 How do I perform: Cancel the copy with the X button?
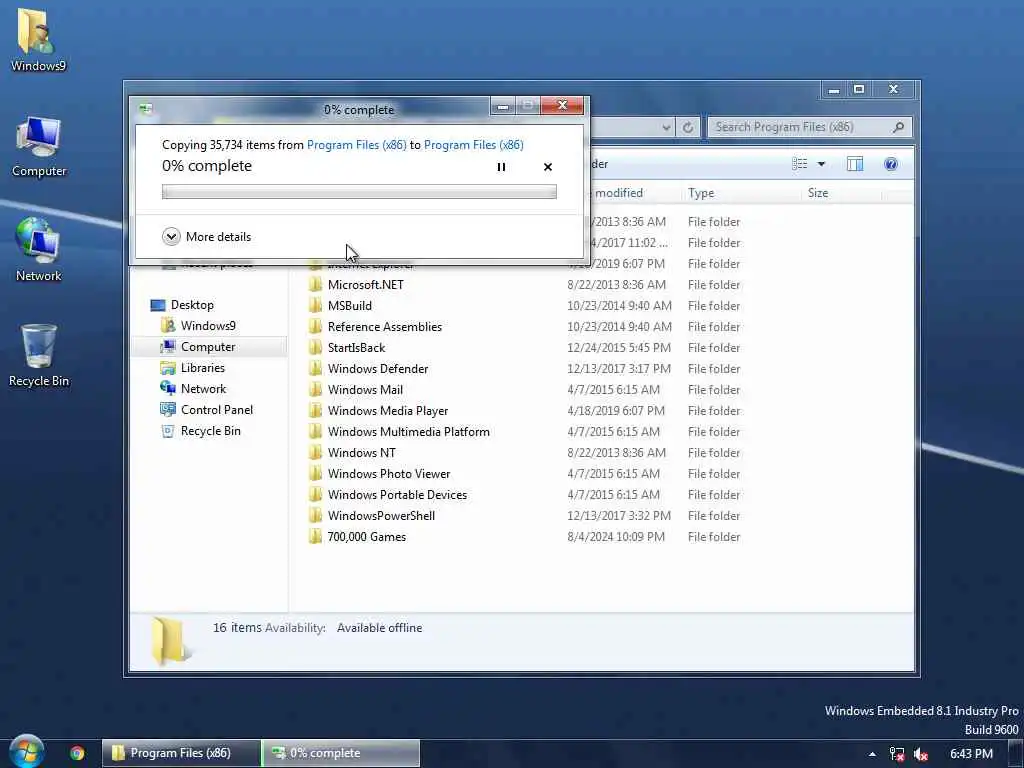click(548, 167)
